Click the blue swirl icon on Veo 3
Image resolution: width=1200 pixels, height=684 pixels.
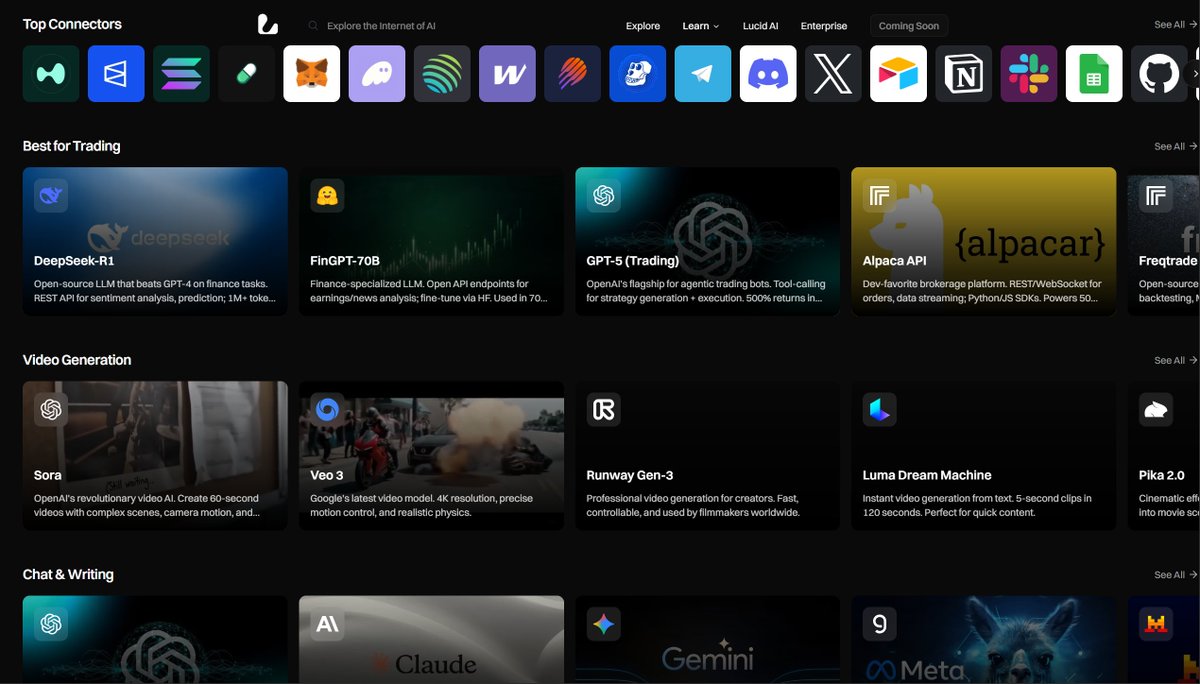coord(327,410)
